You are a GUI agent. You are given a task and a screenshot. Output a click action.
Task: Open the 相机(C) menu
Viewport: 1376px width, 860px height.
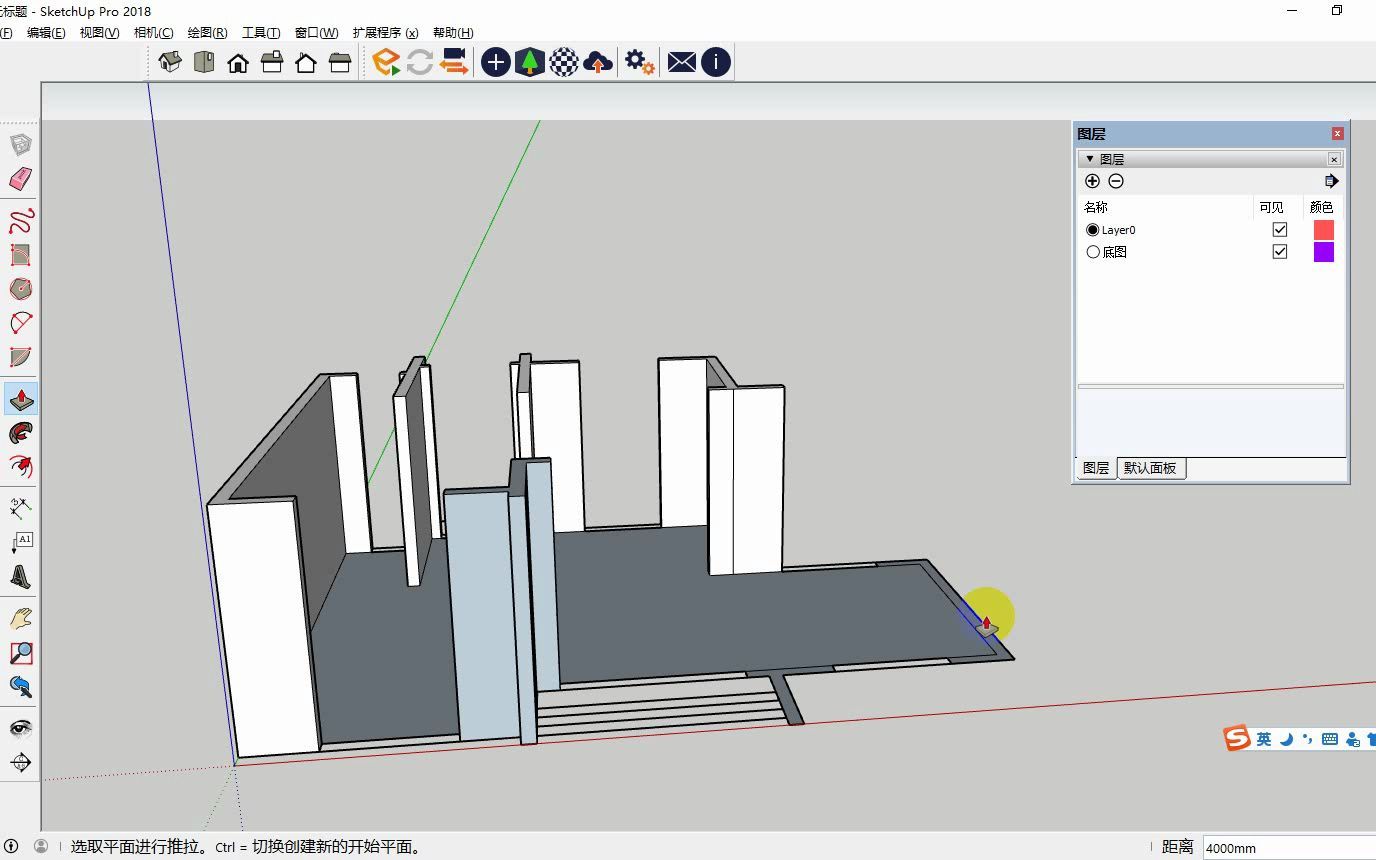(x=153, y=33)
